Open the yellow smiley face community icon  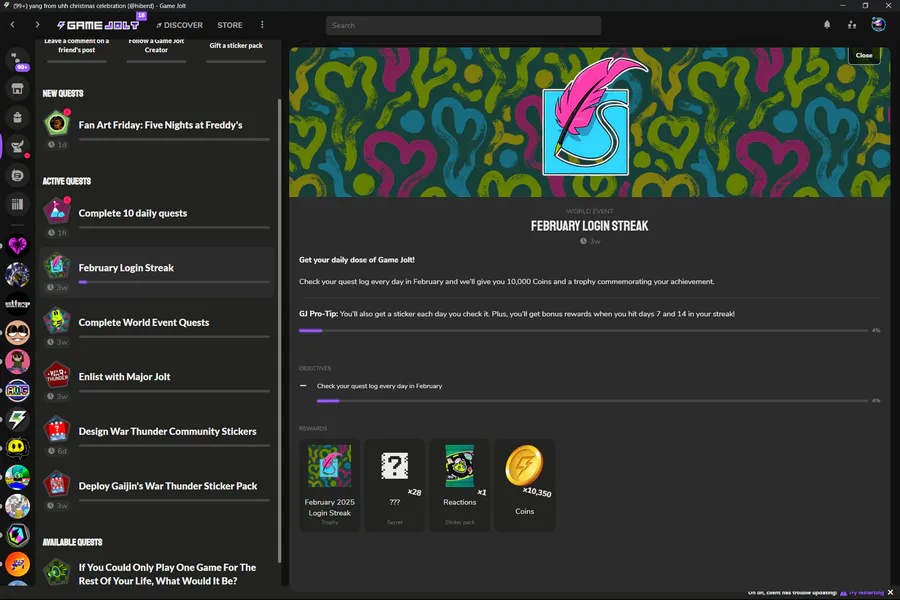pyautogui.click(x=17, y=448)
